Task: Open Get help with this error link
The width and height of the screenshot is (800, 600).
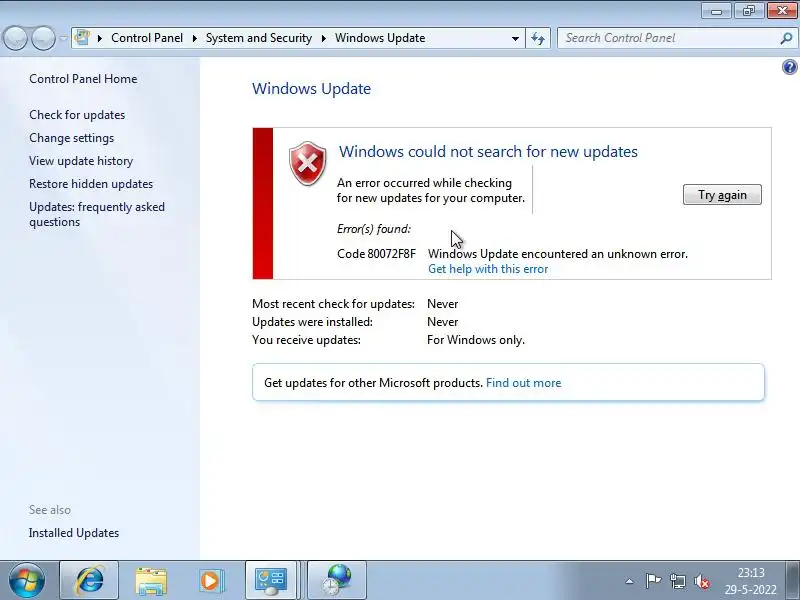Action: 488,269
